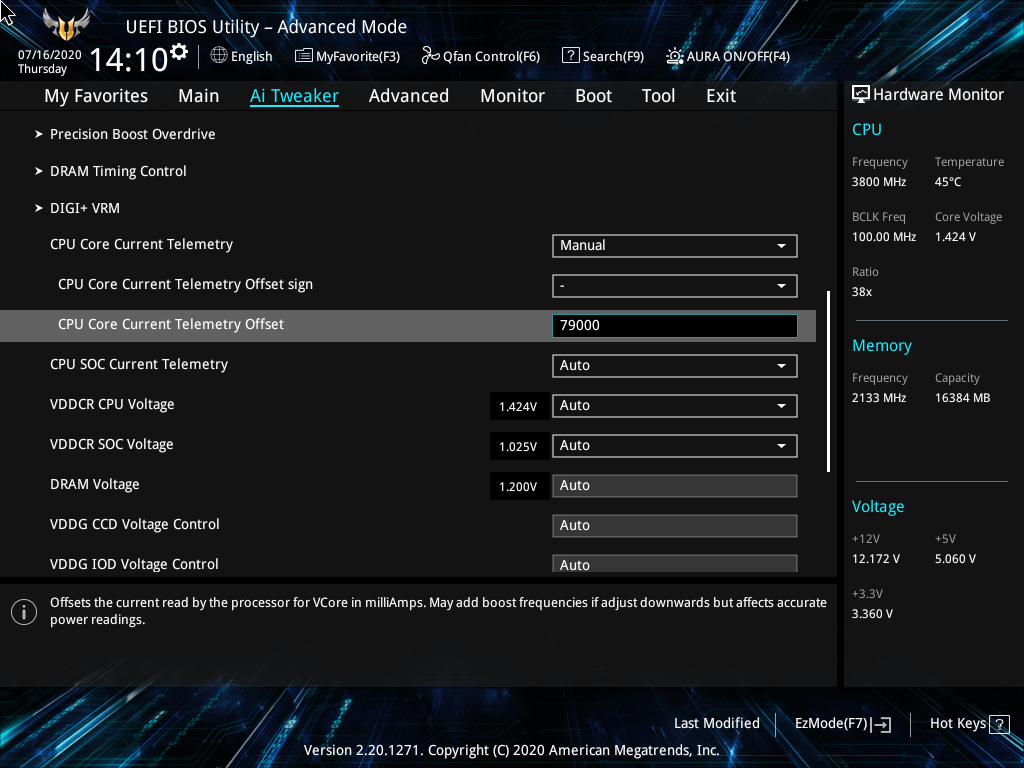Open VDDCR CPU Voltage dropdown
Viewport: 1024px width, 768px height.
point(675,406)
